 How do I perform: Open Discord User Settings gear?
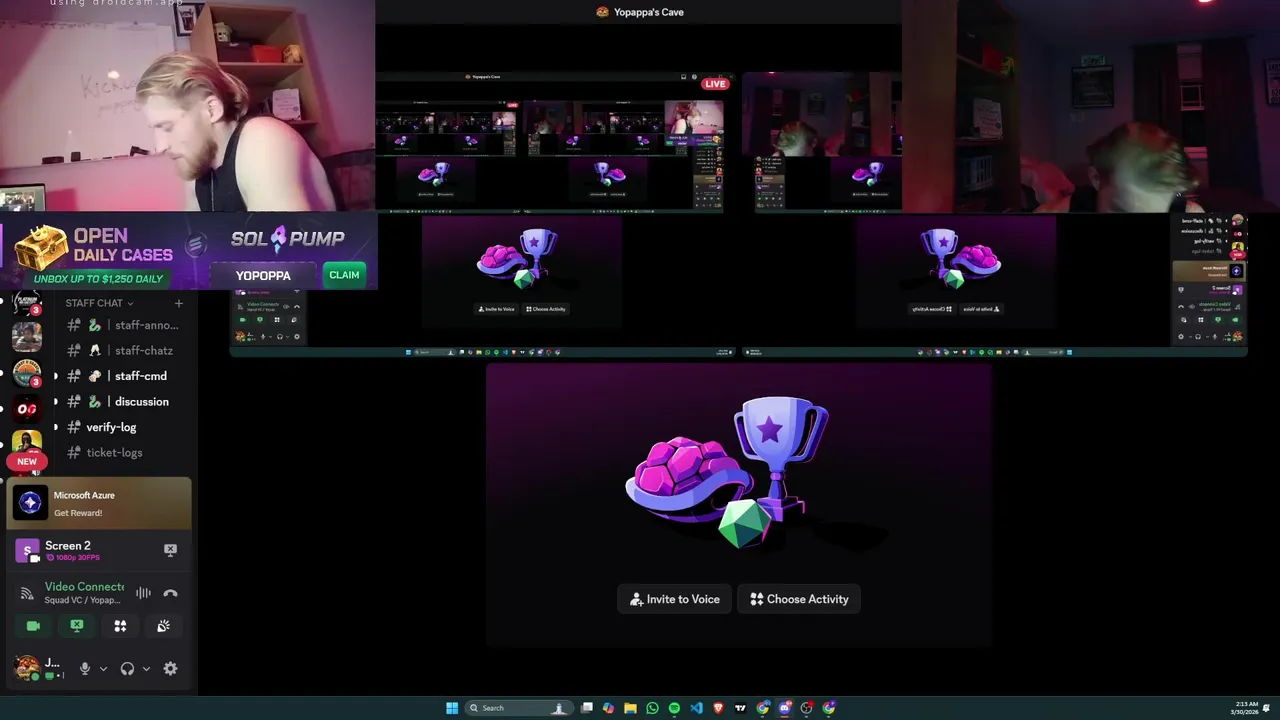point(170,669)
